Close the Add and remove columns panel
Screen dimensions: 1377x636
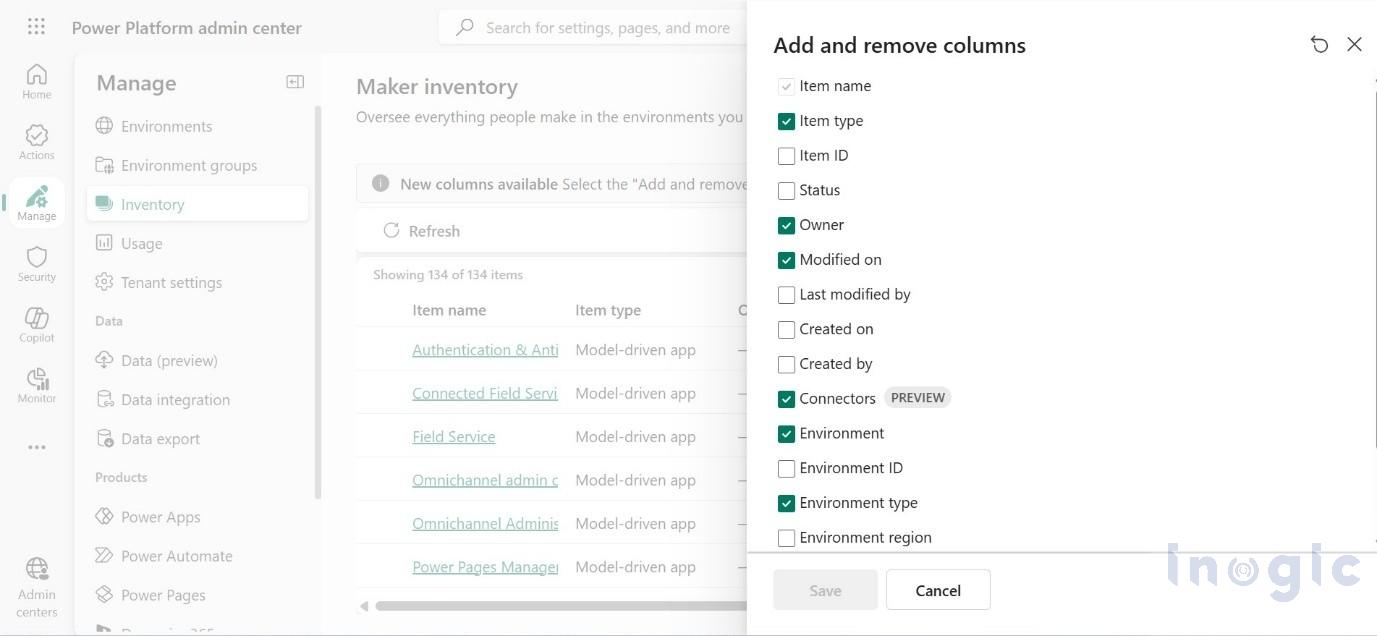pyautogui.click(x=1354, y=44)
